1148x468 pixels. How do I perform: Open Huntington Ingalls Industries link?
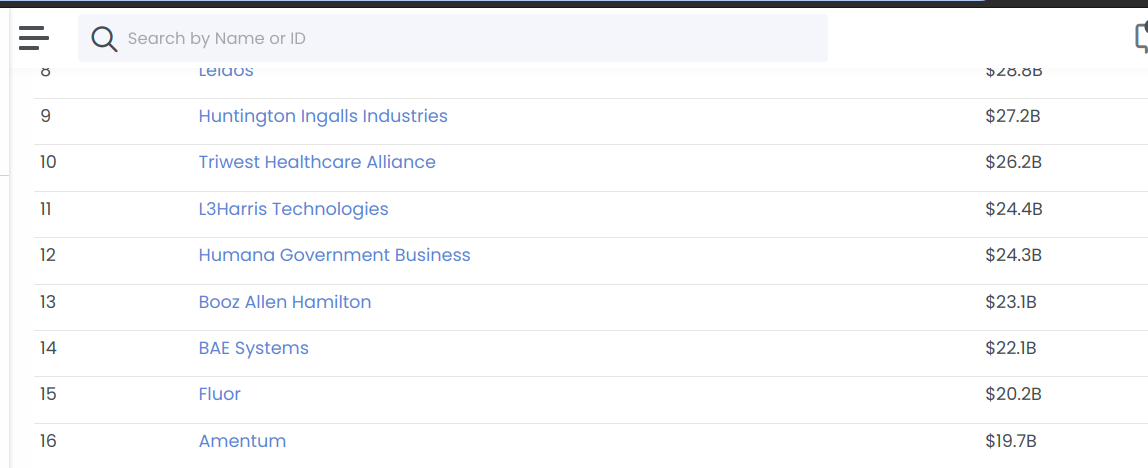[x=323, y=116]
